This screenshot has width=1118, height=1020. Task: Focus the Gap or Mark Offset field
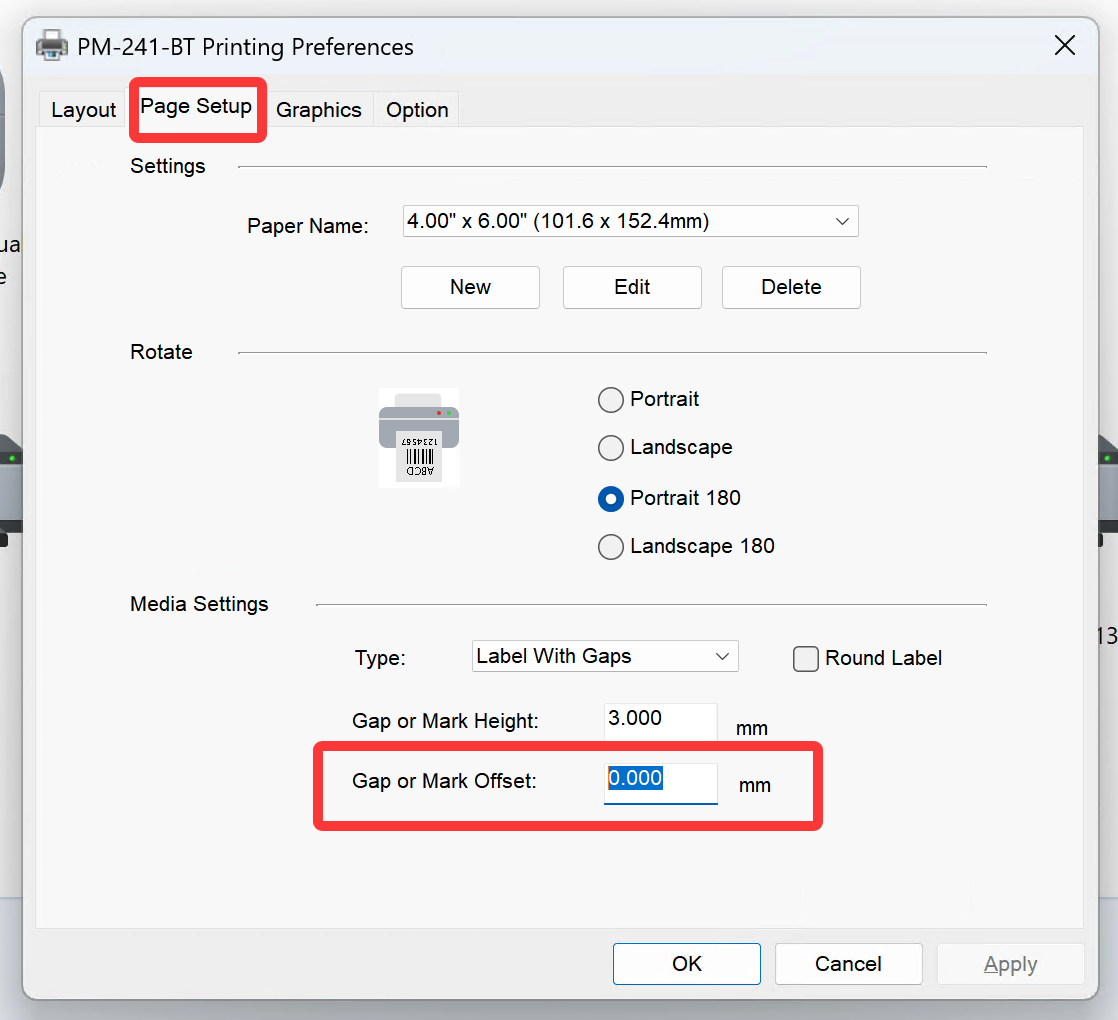tap(660, 781)
